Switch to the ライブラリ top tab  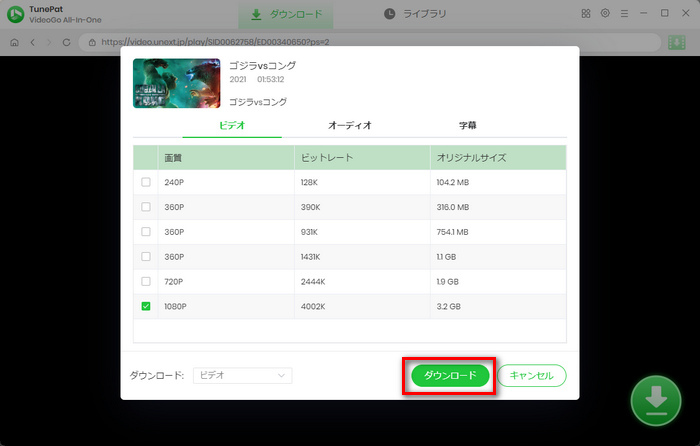[x=415, y=14]
